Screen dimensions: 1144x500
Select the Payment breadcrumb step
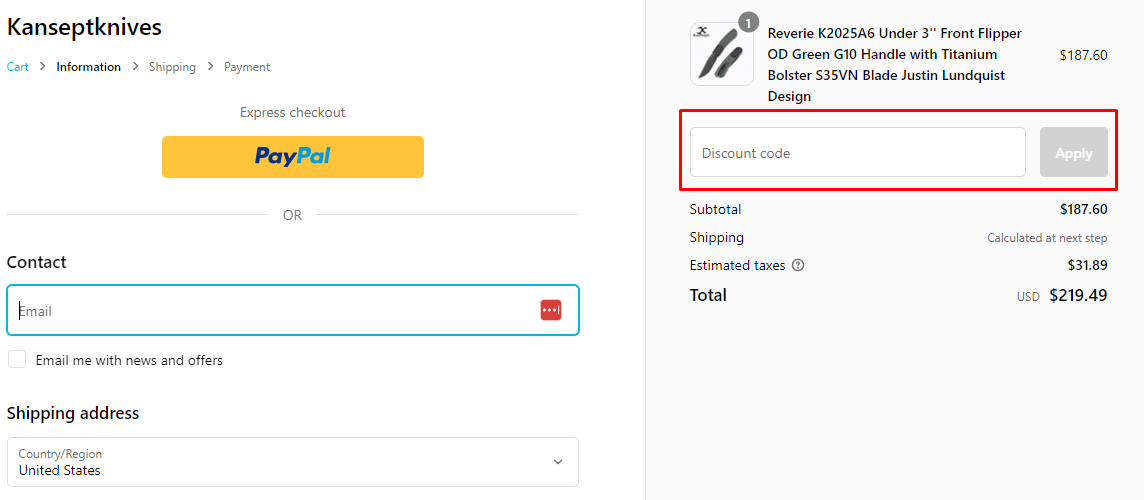[x=247, y=67]
